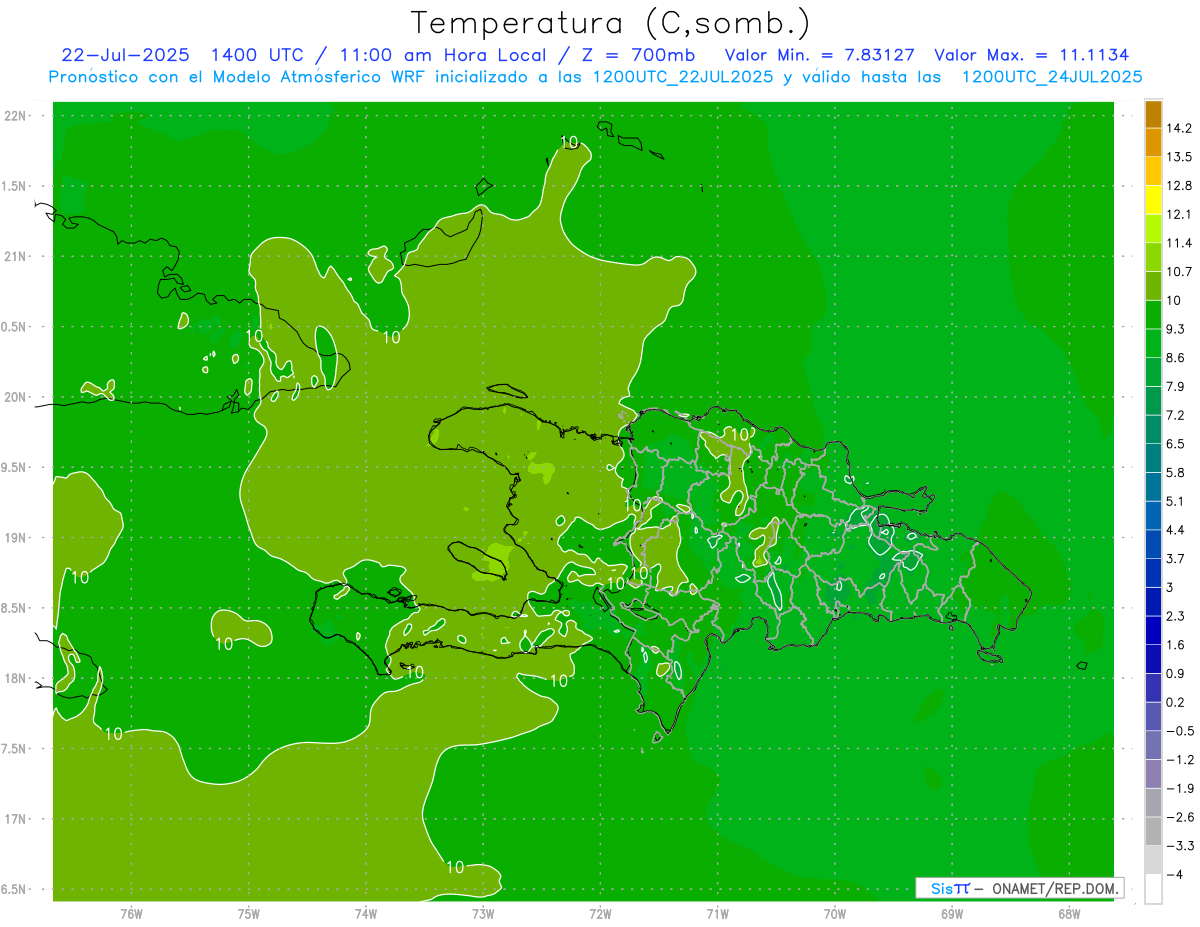Click the '21N' latitude axis label
This screenshot has height=927, width=1200.
[x=16, y=257]
